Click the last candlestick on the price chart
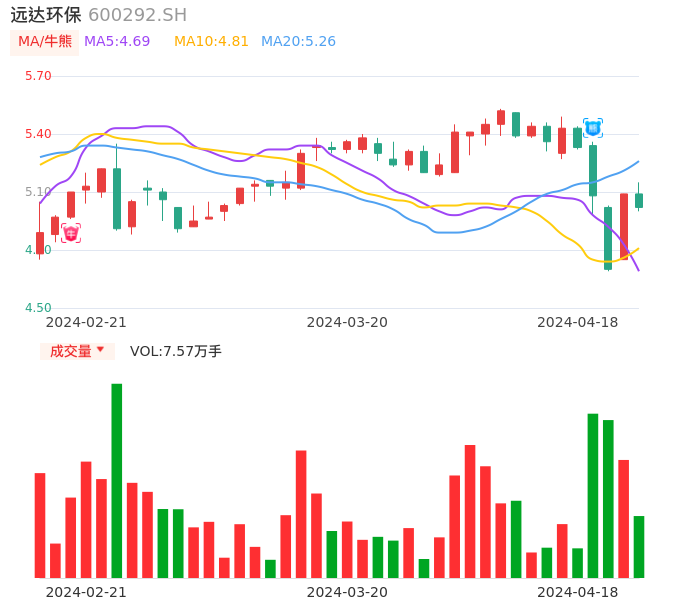Viewport: 686px width, 606px height. pyautogui.click(x=639, y=200)
